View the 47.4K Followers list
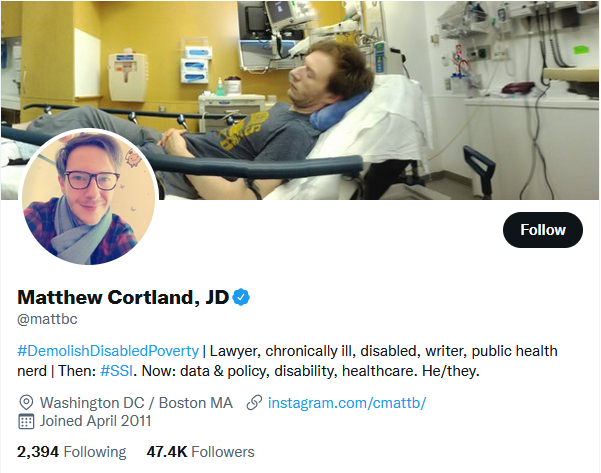The image size is (601, 473). coord(200,452)
